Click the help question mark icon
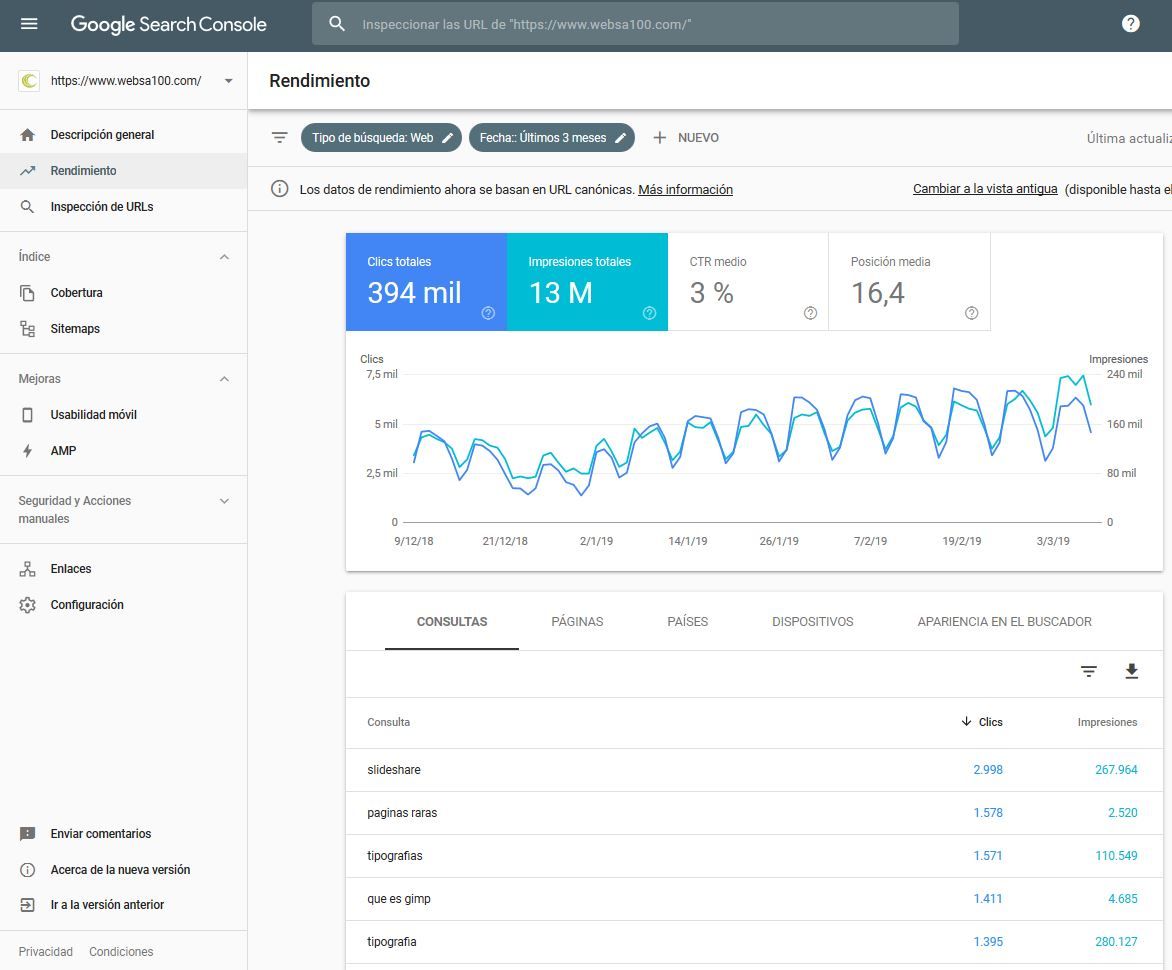Image resolution: width=1172 pixels, height=970 pixels. tap(1130, 24)
